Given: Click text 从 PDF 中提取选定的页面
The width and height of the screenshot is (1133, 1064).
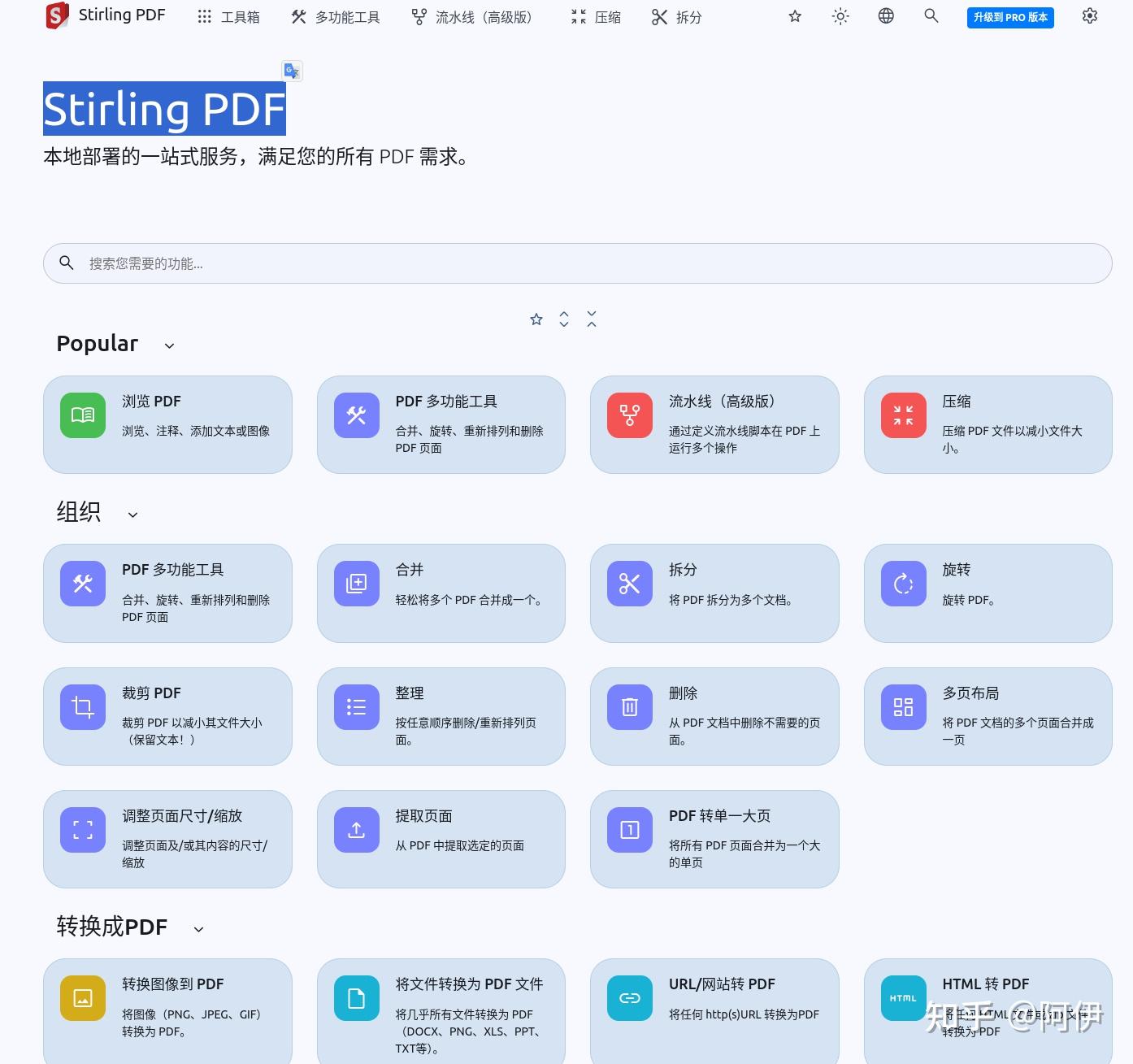Looking at the screenshot, I should click(460, 845).
